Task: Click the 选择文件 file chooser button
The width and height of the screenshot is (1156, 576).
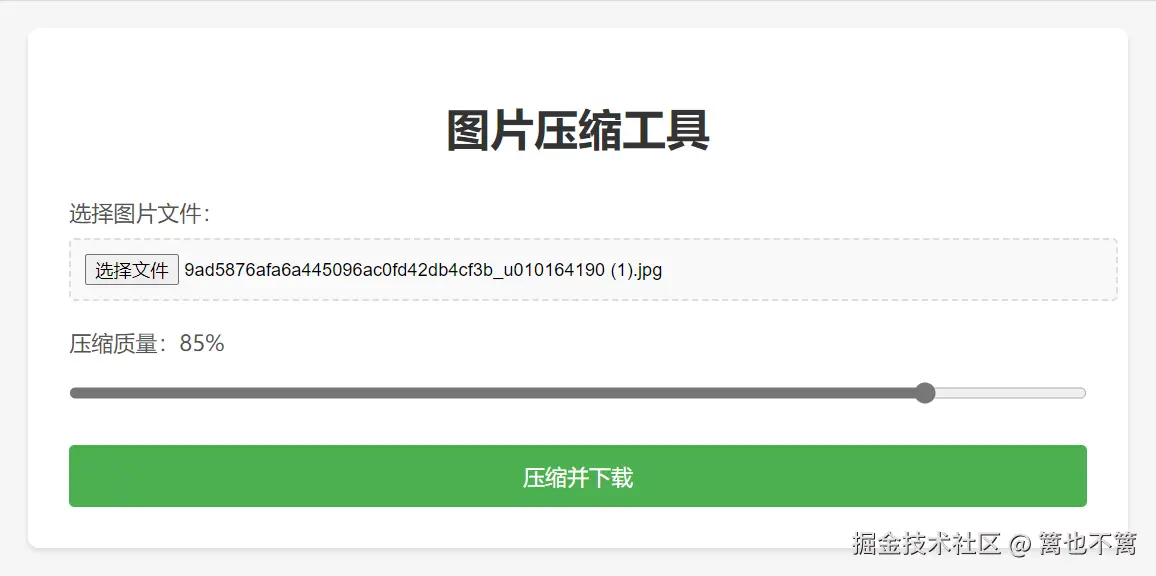Action: tap(132, 270)
